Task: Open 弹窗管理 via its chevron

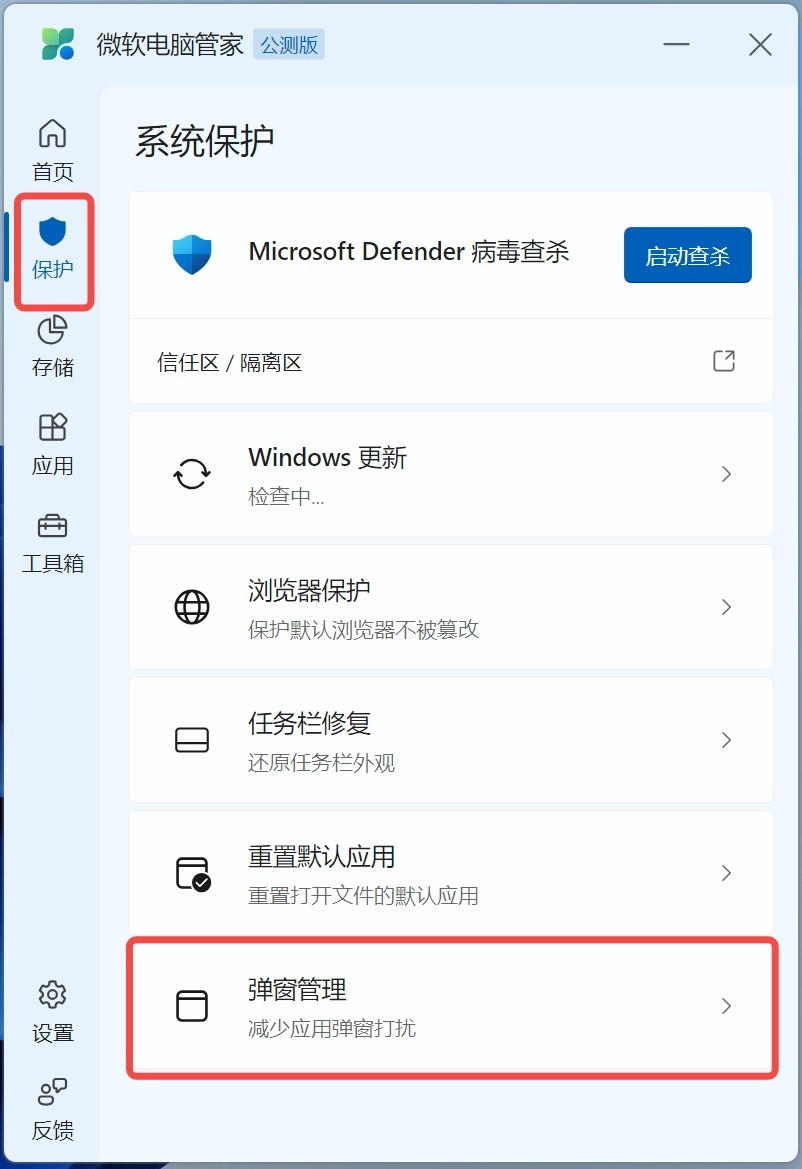Action: point(726,1006)
